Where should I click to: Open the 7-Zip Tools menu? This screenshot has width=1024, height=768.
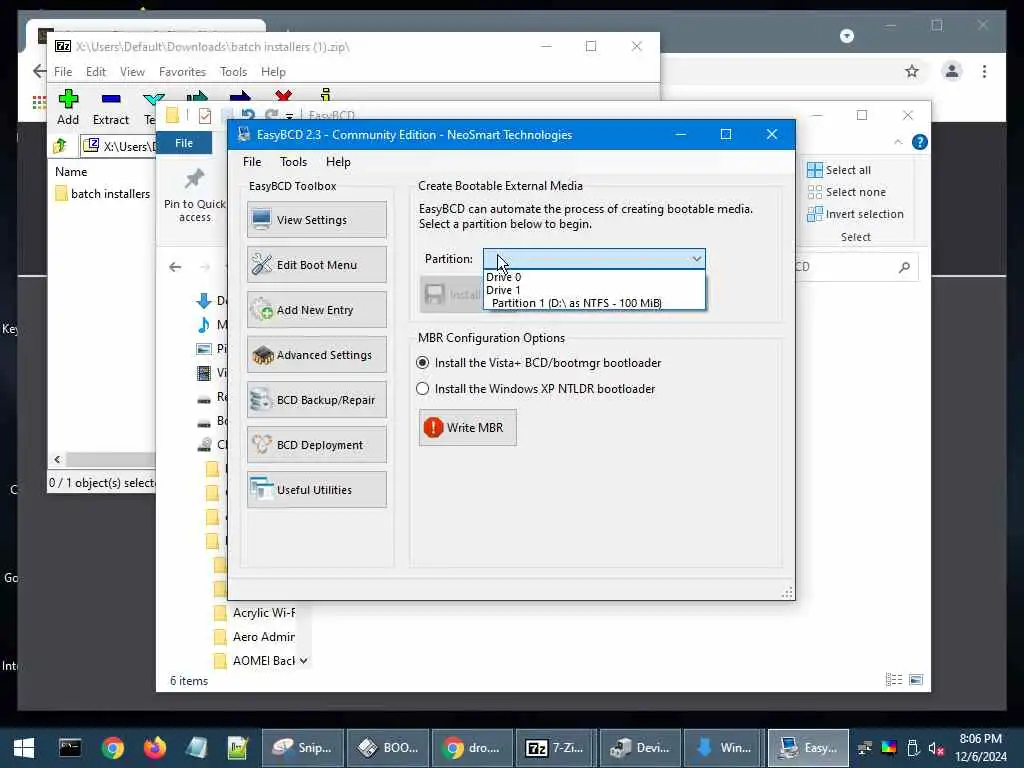[233, 72]
